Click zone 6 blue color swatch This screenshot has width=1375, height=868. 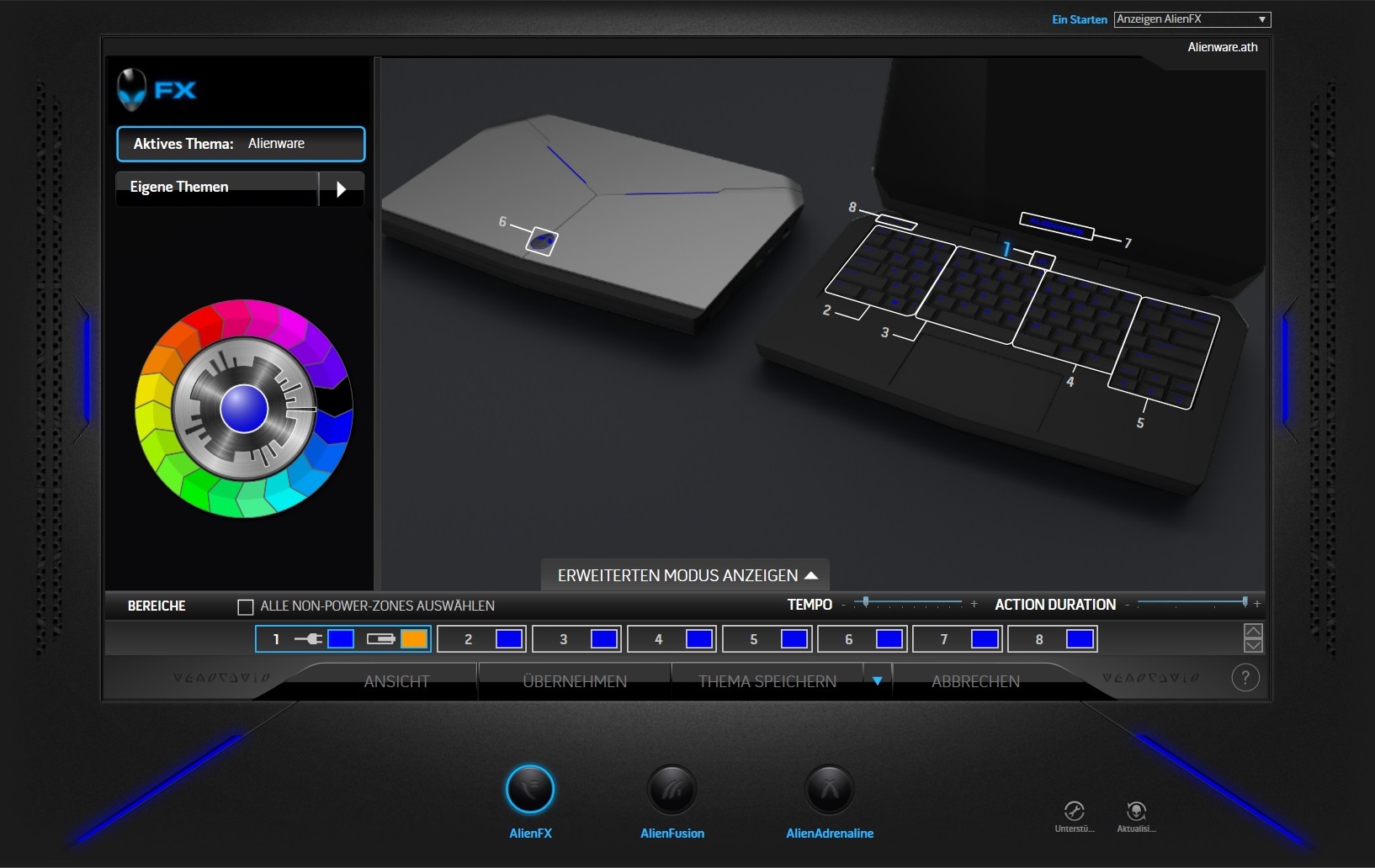889,639
